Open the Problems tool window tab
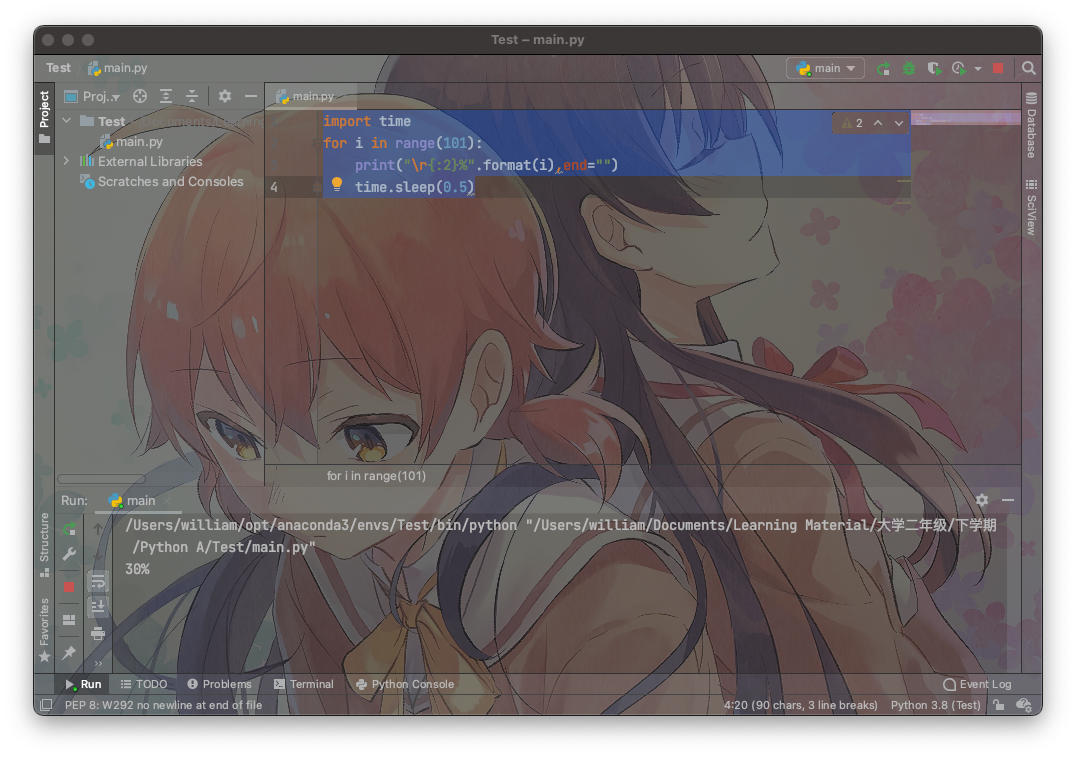Viewport: 1076px width, 757px height. point(220,684)
